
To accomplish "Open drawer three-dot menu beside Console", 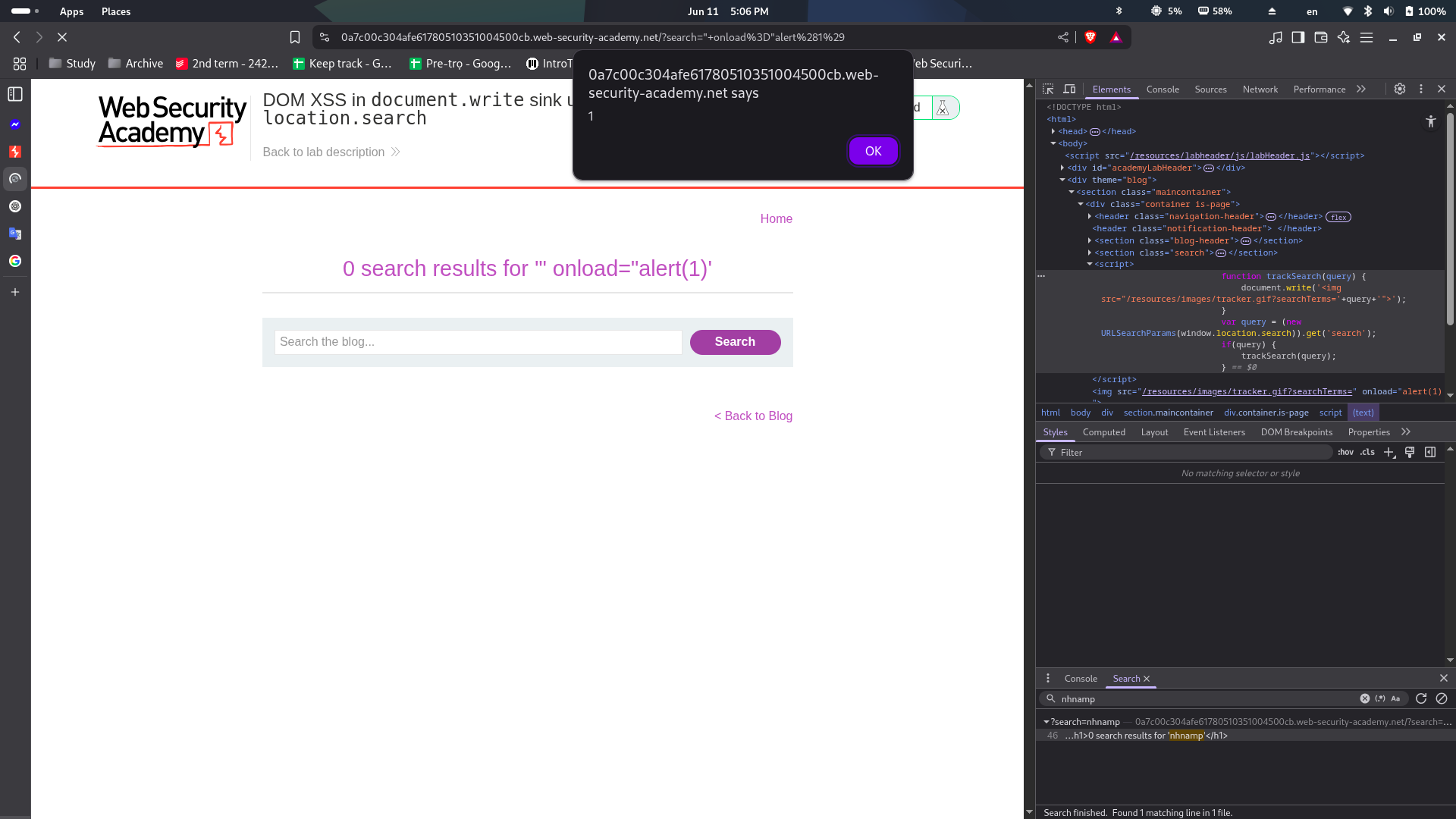I will pyautogui.click(x=1048, y=678).
